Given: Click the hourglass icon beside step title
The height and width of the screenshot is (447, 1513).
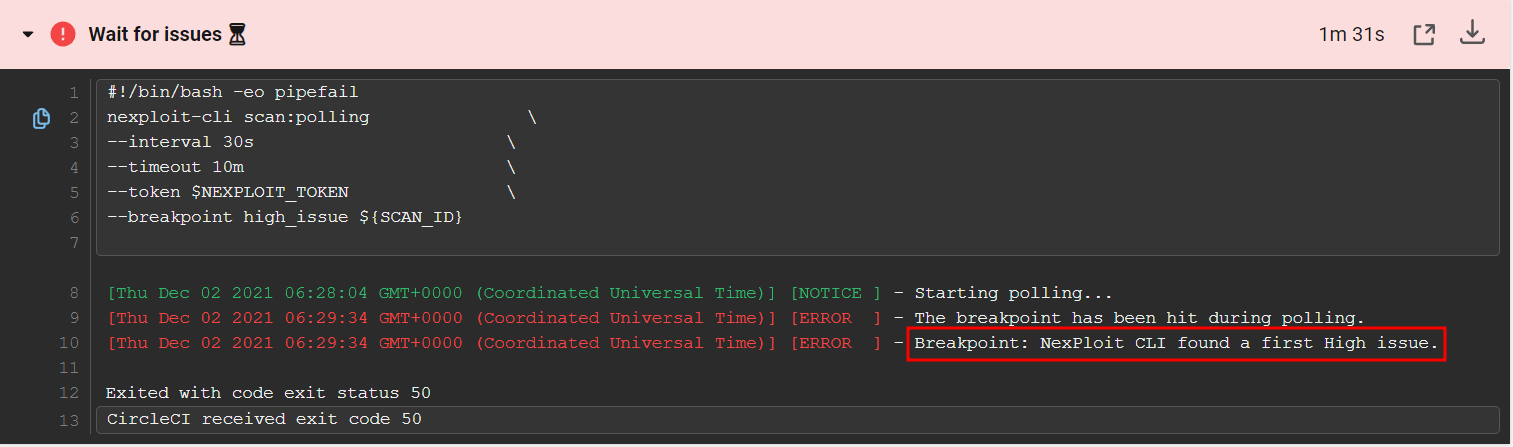Looking at the screenshot, I should pos(237,35).
